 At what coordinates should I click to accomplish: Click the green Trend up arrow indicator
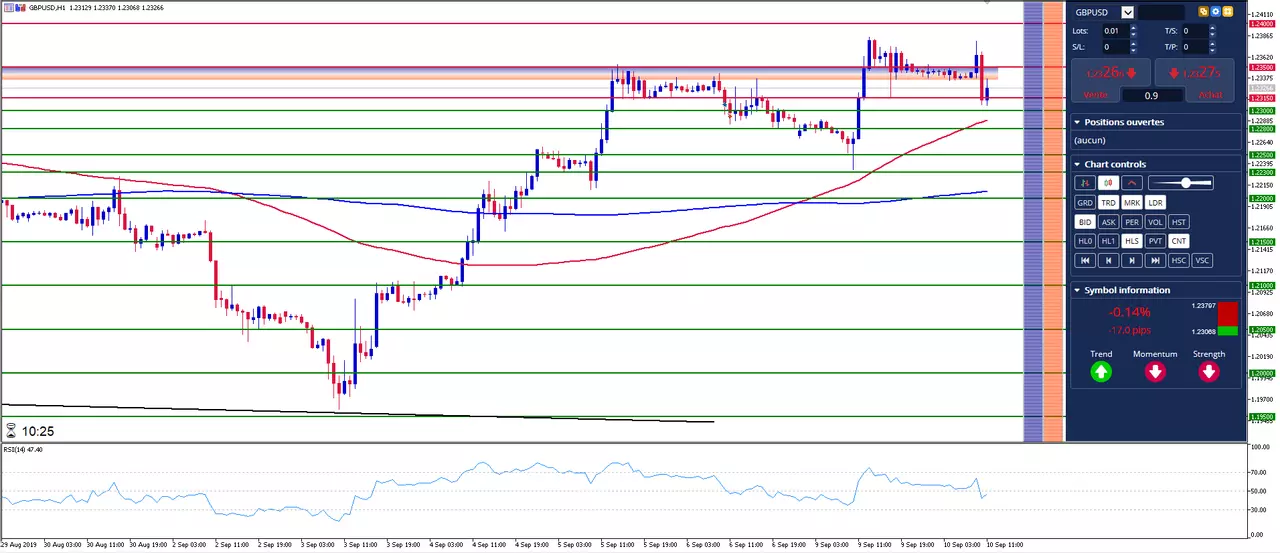pyautogui.click(x=1101, y=372)
